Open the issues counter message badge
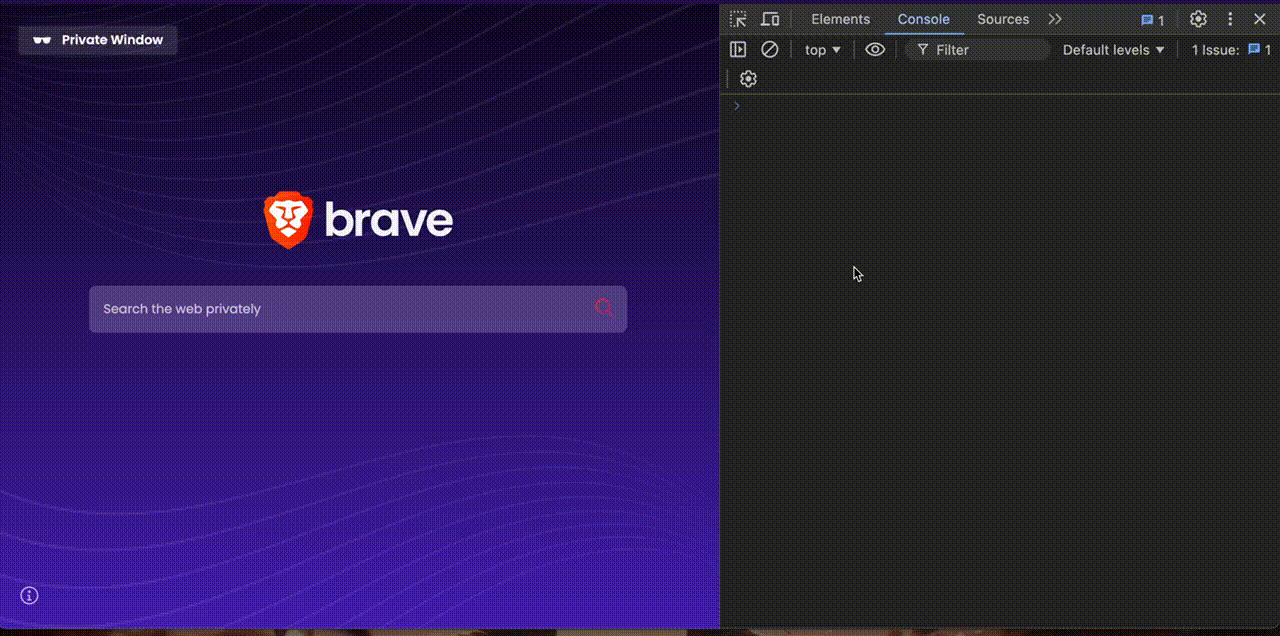 click(x=1153, y=20)
